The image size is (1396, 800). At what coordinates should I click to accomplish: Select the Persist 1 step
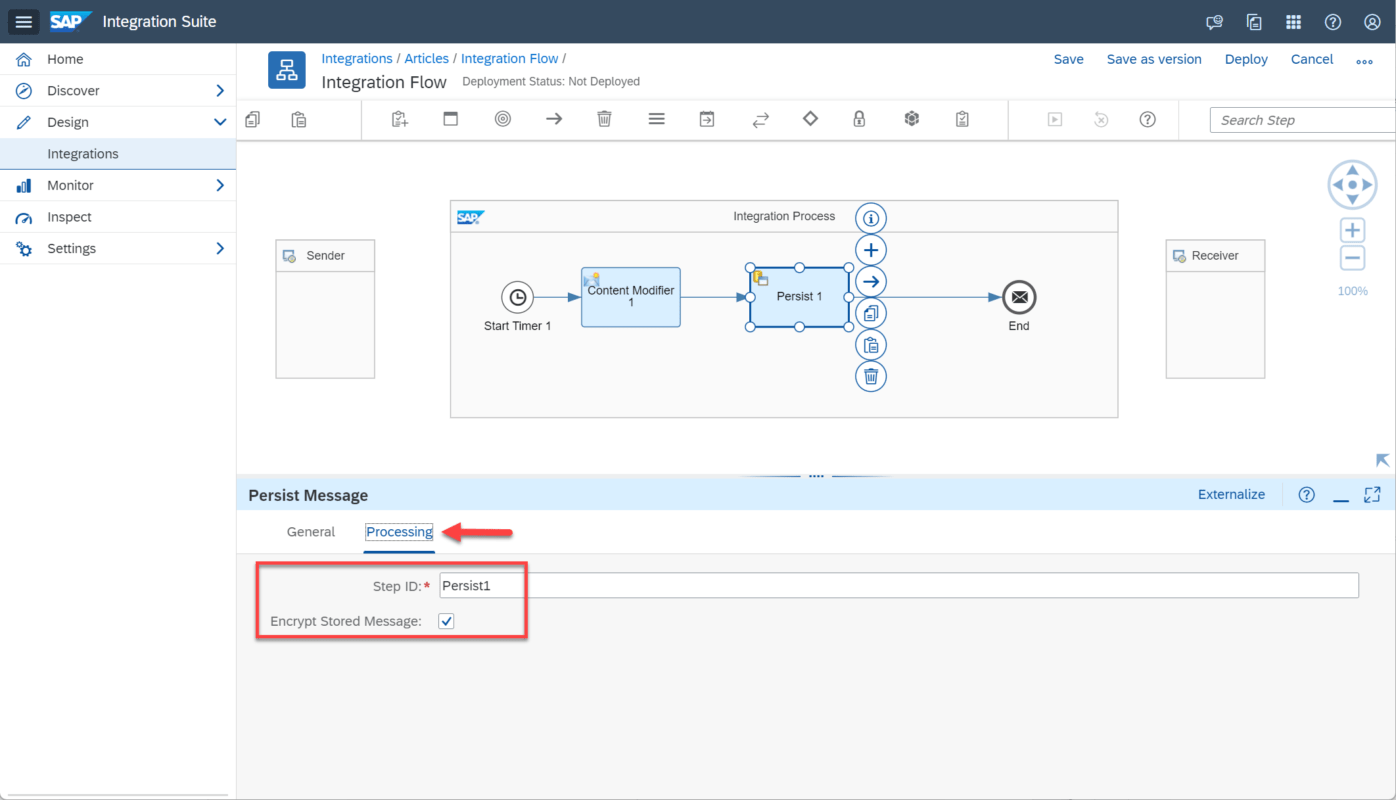[799, 297]
